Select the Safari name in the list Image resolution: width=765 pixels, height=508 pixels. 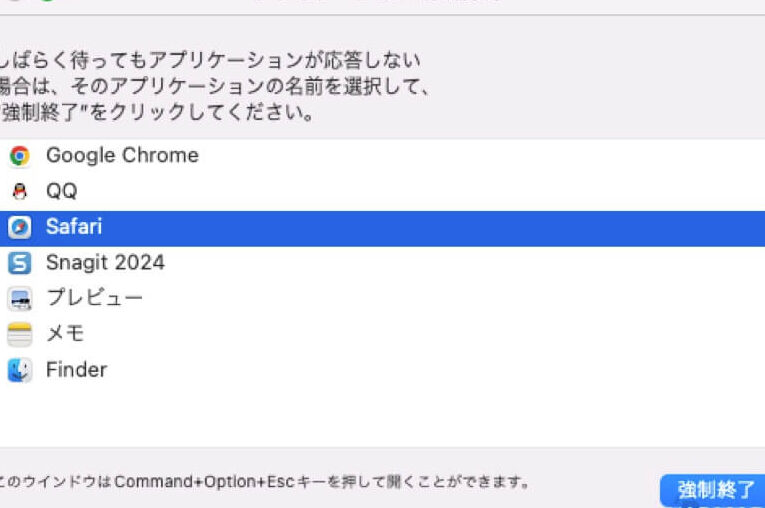coord(74,228)
